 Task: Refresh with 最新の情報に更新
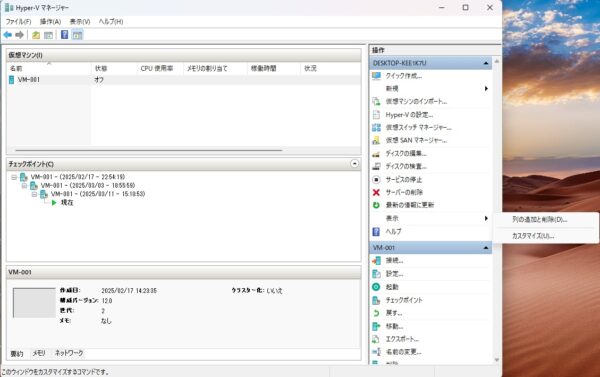409,205
